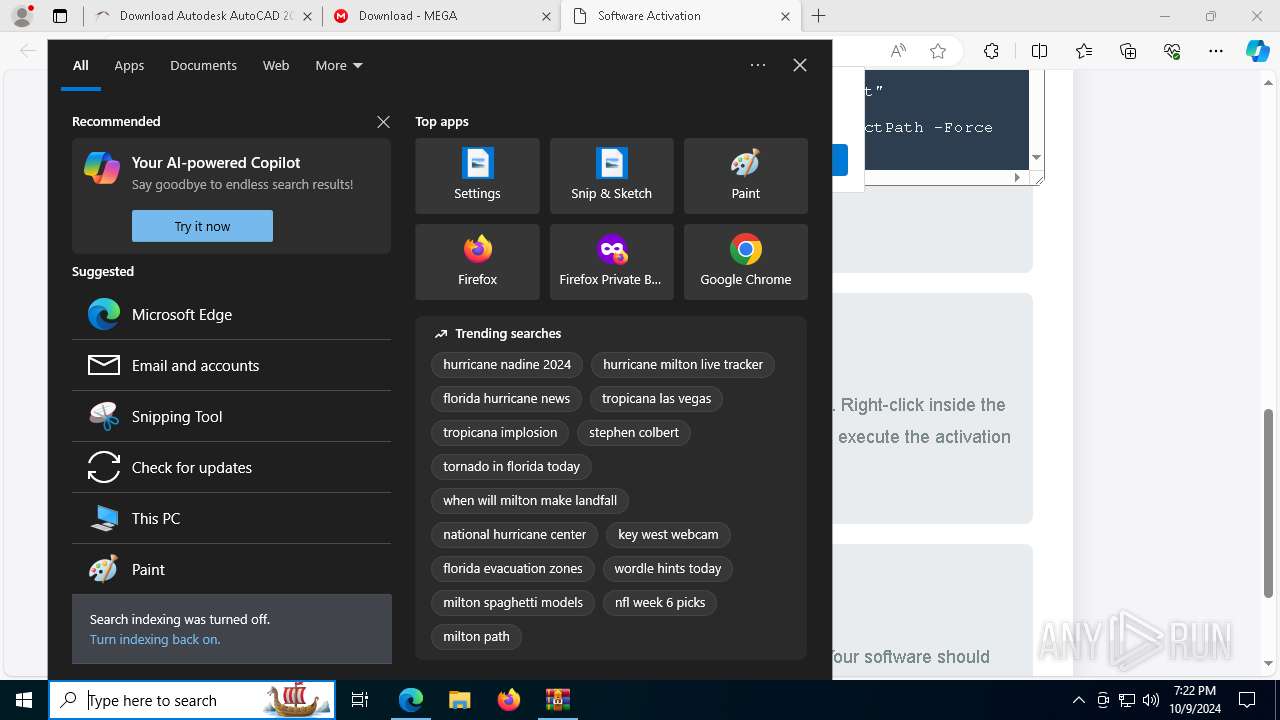Open search panel options ellipsis
1280x720 pixels.
(758, 65)
